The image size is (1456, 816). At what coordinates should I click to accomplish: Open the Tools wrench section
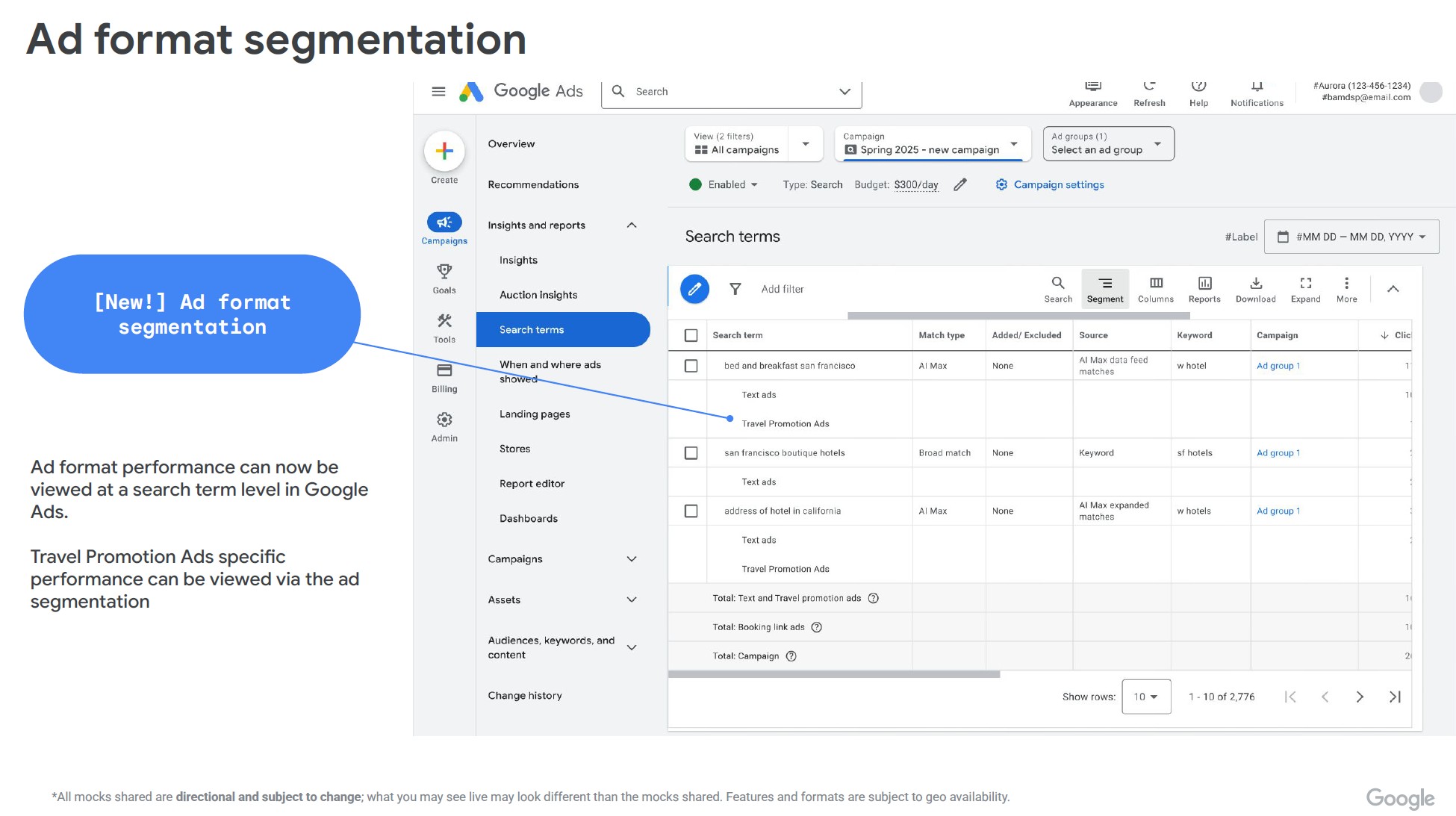pyautogui.click(x=444, y=328)
